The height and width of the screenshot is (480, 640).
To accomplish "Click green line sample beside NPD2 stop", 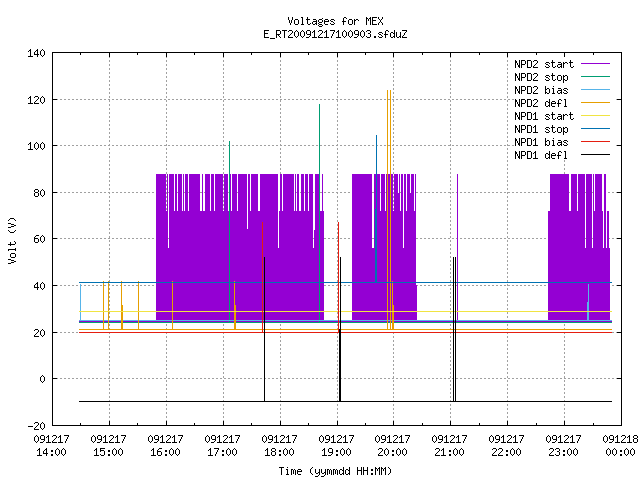I will click(x=596, y=77).
